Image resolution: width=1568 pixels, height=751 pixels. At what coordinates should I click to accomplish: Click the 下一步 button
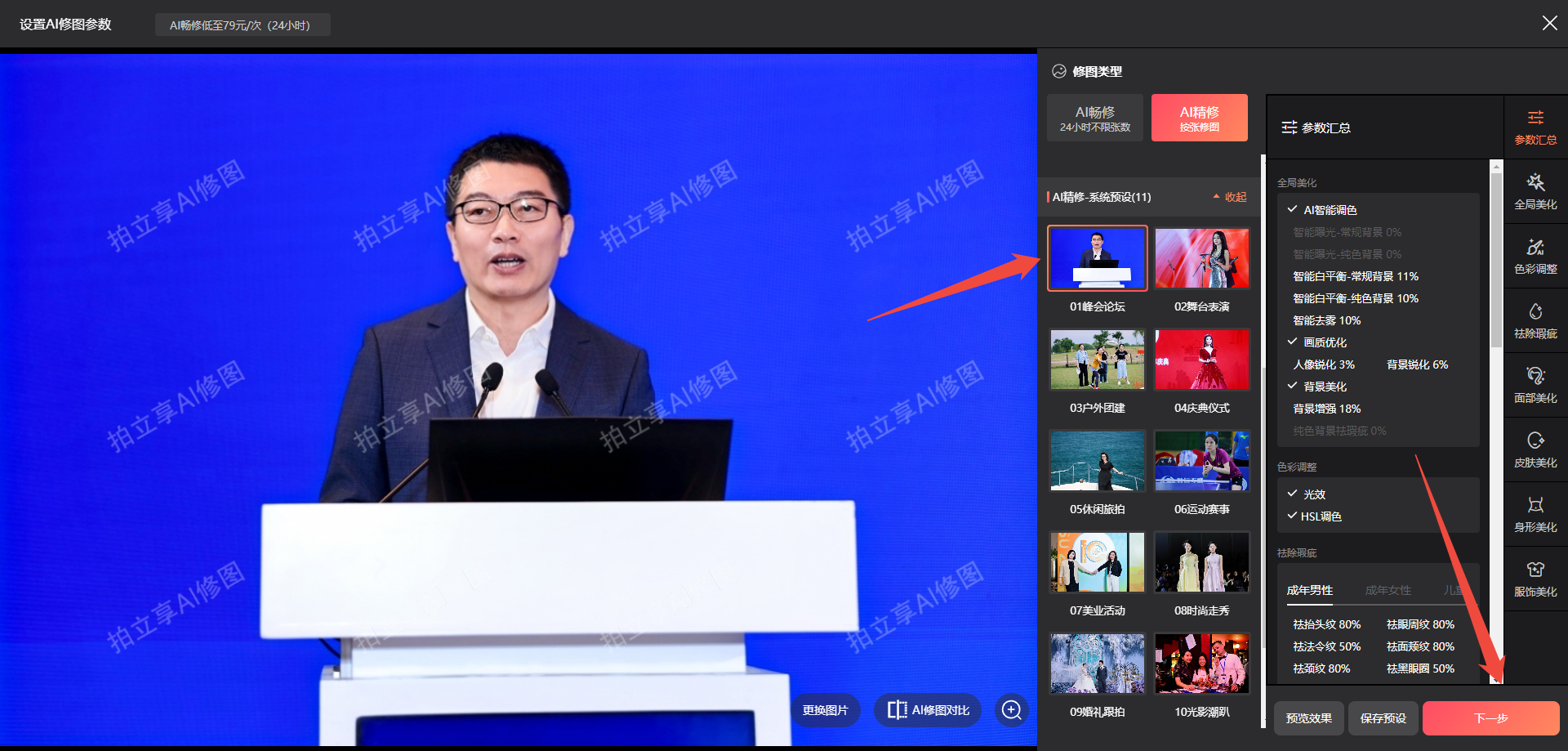(x=1490, y=717)
